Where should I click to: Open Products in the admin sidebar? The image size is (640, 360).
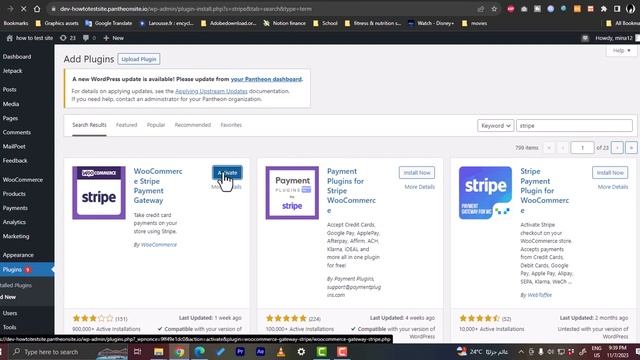pyautogui.click(x=14, y=194)
